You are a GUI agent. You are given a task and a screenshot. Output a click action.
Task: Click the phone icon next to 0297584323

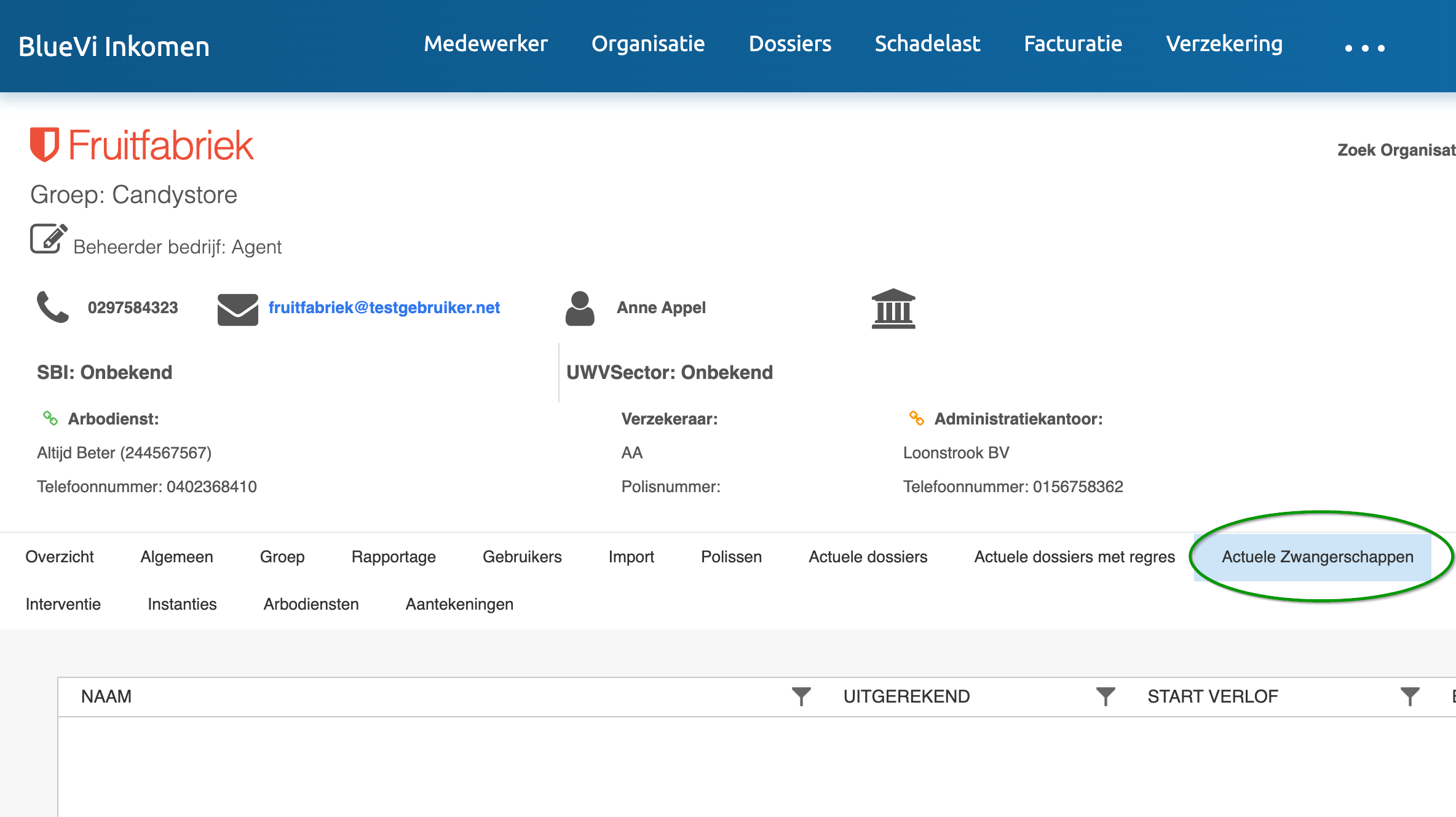pos(53,307)
